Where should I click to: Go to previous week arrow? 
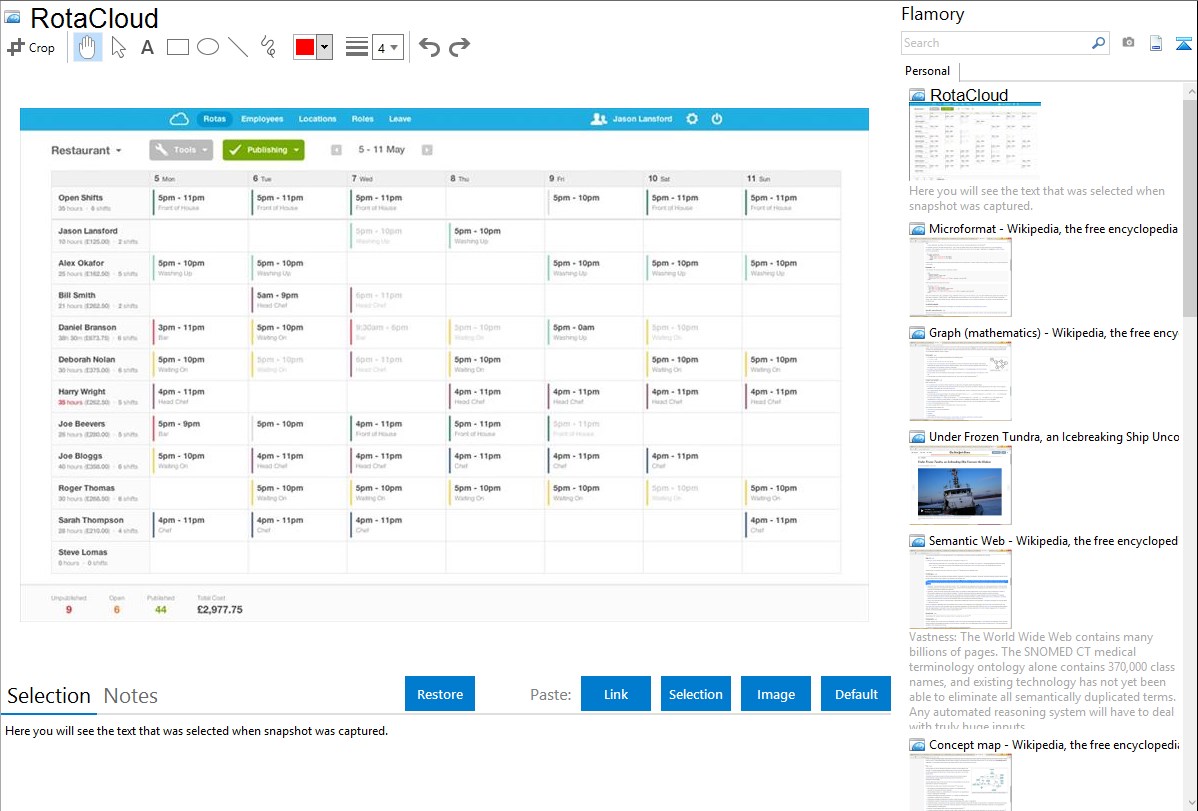pos(336,150)
